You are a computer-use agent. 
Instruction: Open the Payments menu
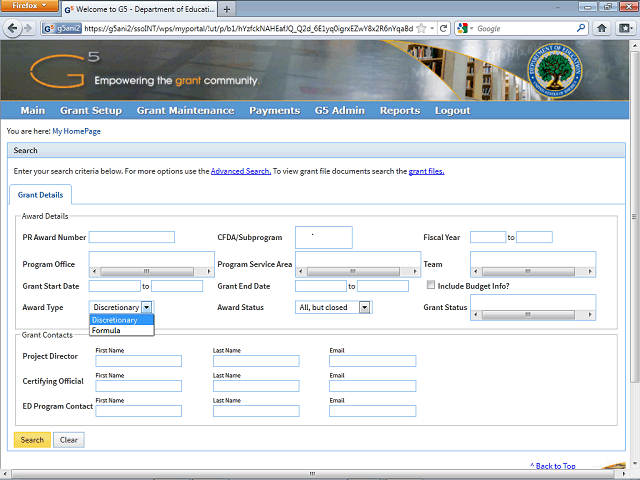click(x=274, y=111)
